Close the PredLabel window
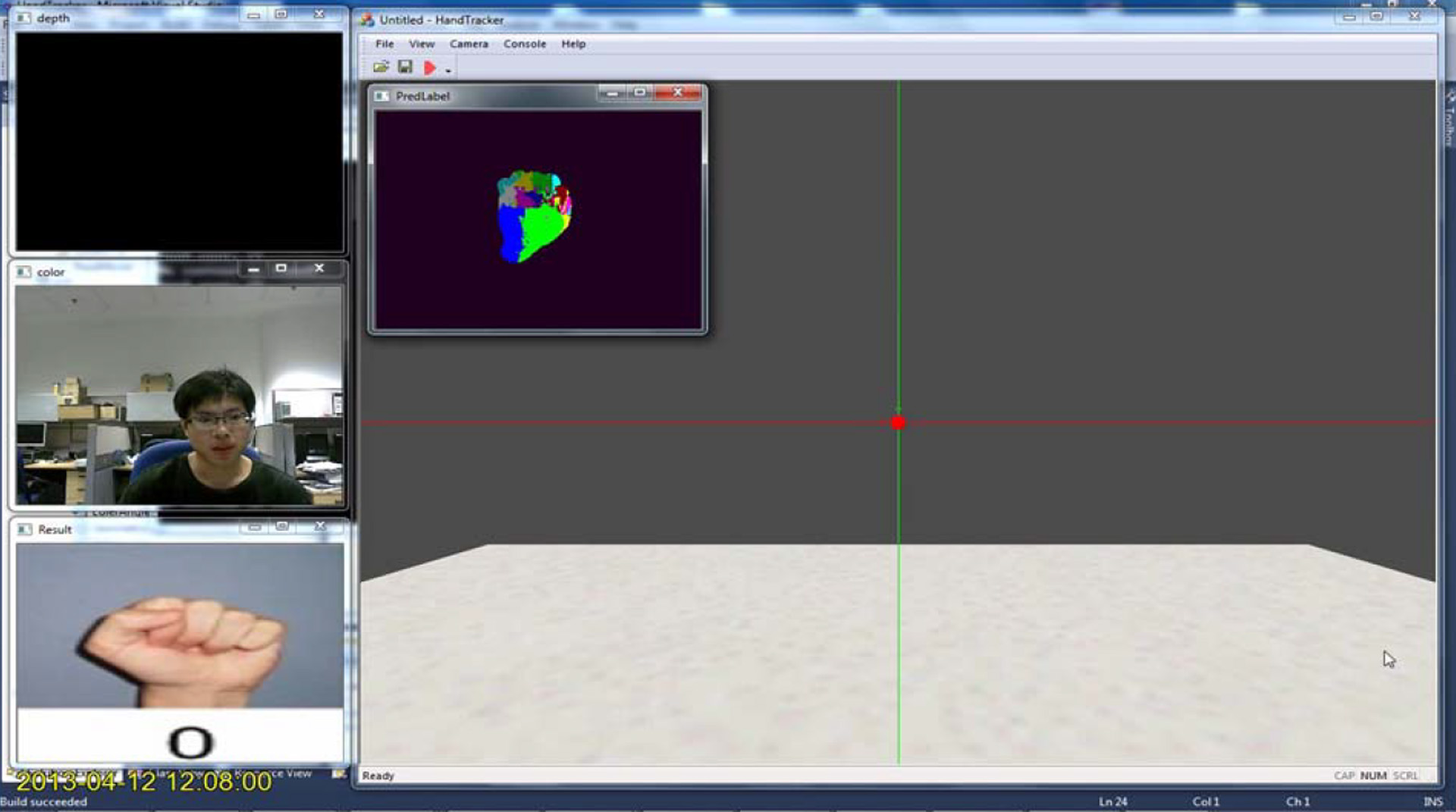 [x=677, y=92]
